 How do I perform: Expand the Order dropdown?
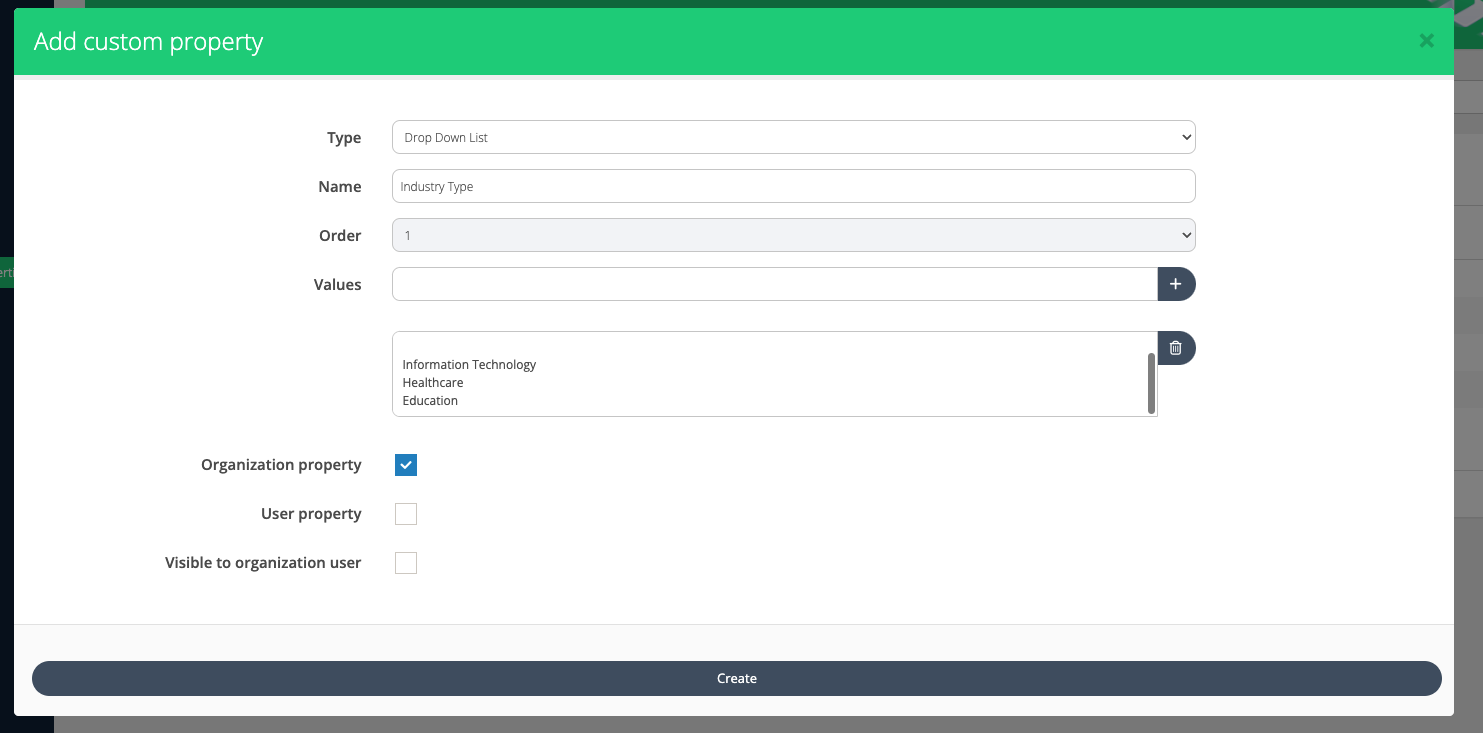793,235
